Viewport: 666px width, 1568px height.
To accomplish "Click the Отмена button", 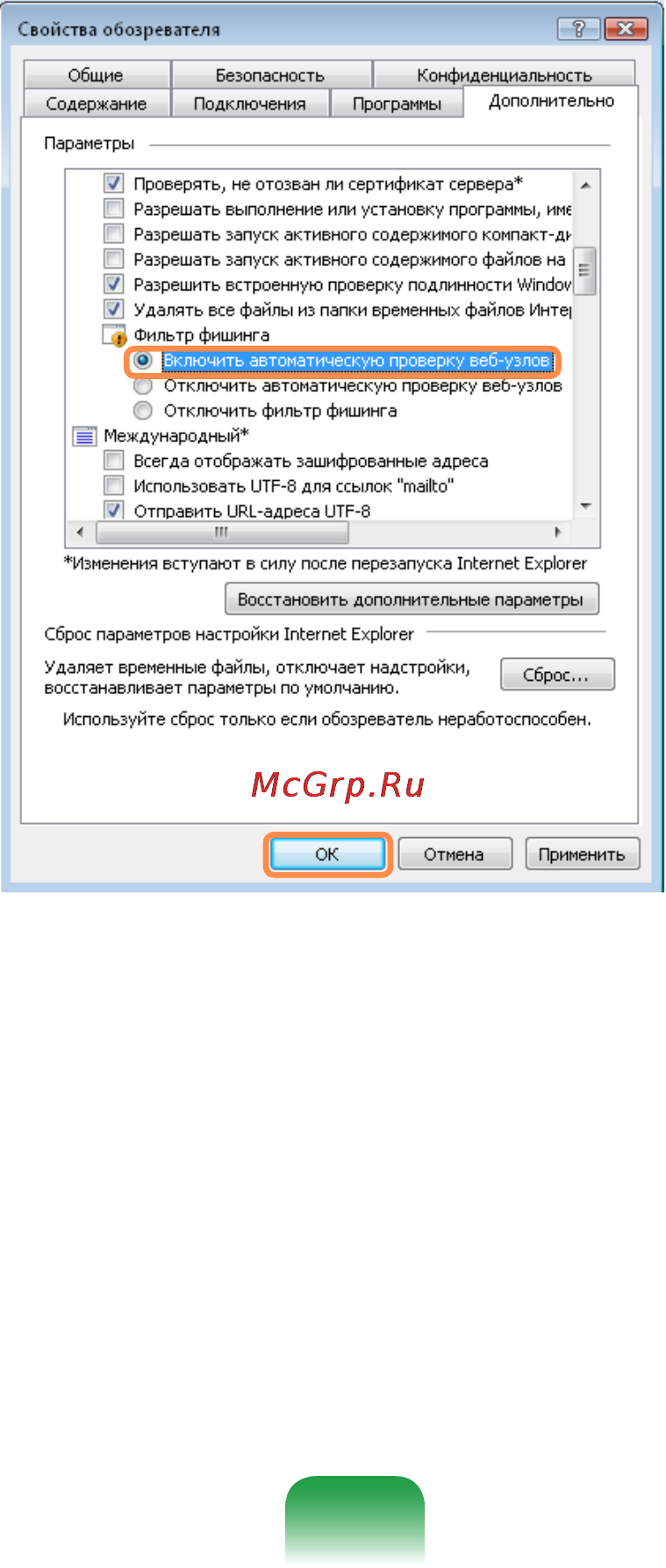I will 455,854.
